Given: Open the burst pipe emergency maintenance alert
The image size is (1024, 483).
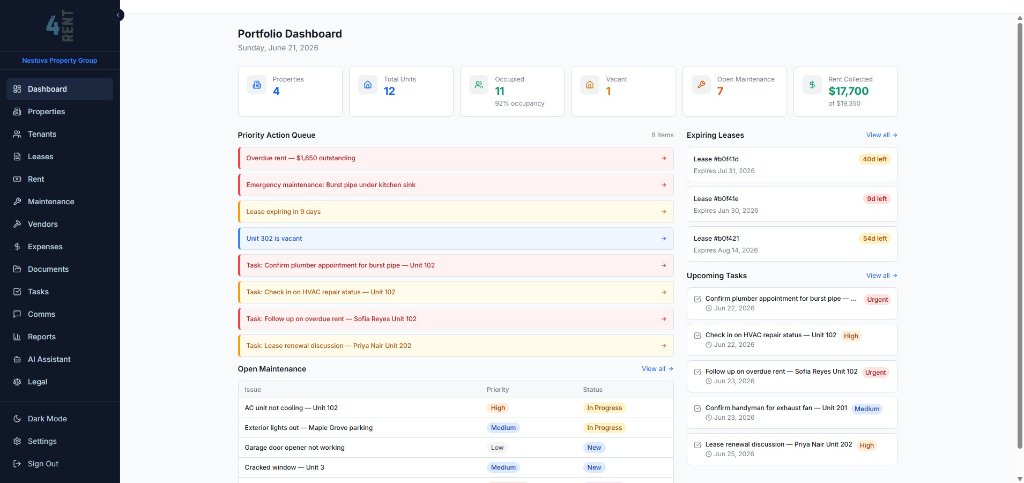Looking at the screenshot, I should (x=455, y=185).
